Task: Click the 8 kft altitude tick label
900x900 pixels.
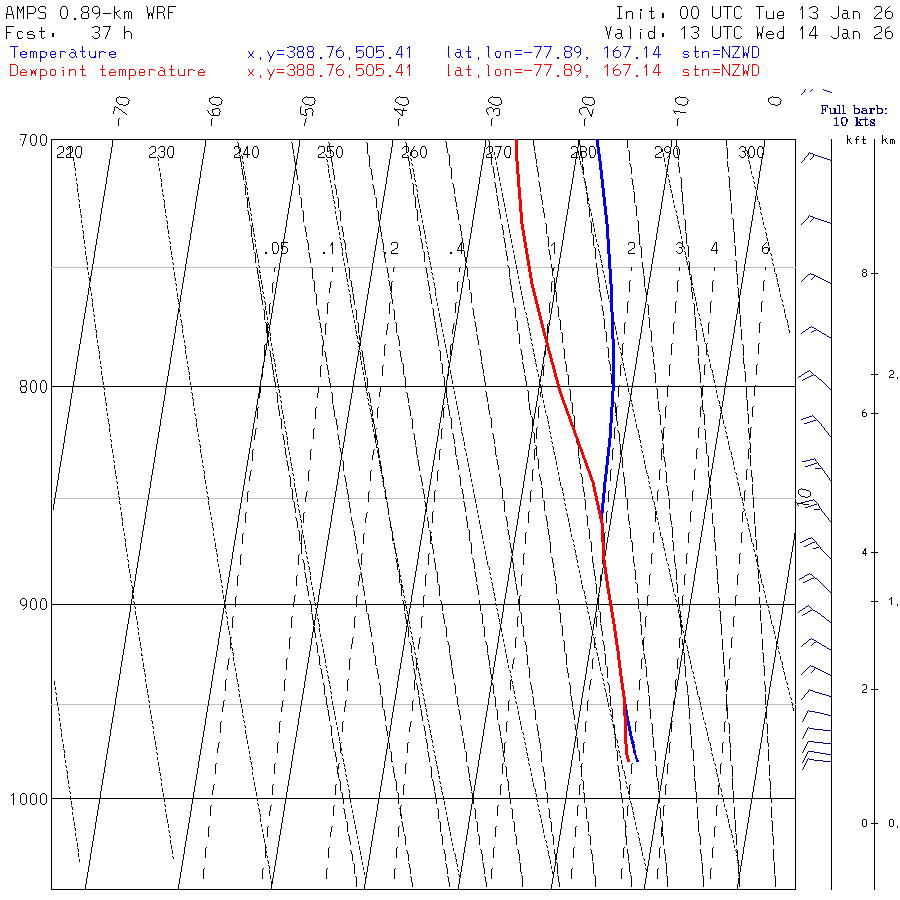Action: (x=864, y=274)
